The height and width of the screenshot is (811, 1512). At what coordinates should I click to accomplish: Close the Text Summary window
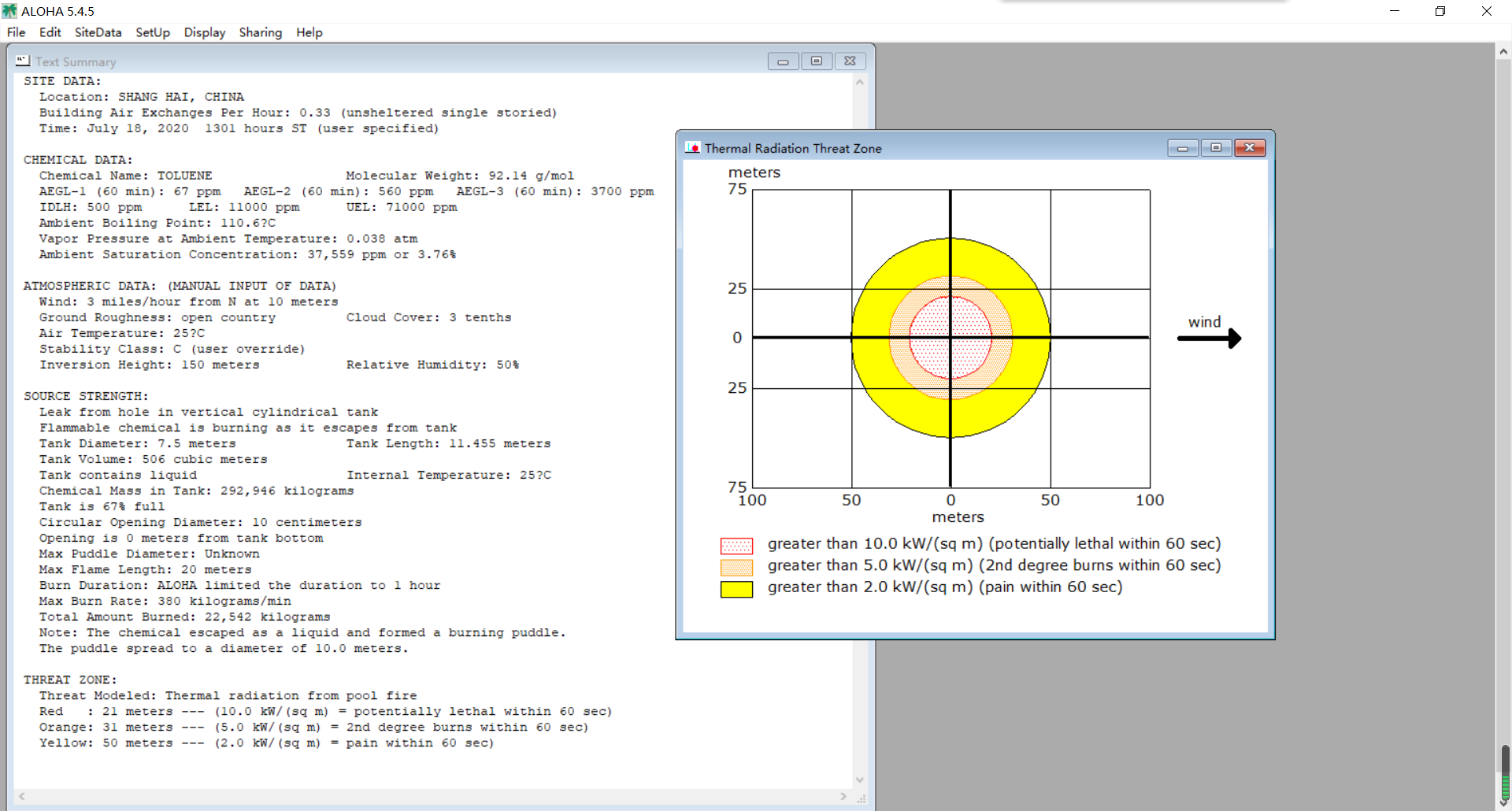(x=850, y=61)
